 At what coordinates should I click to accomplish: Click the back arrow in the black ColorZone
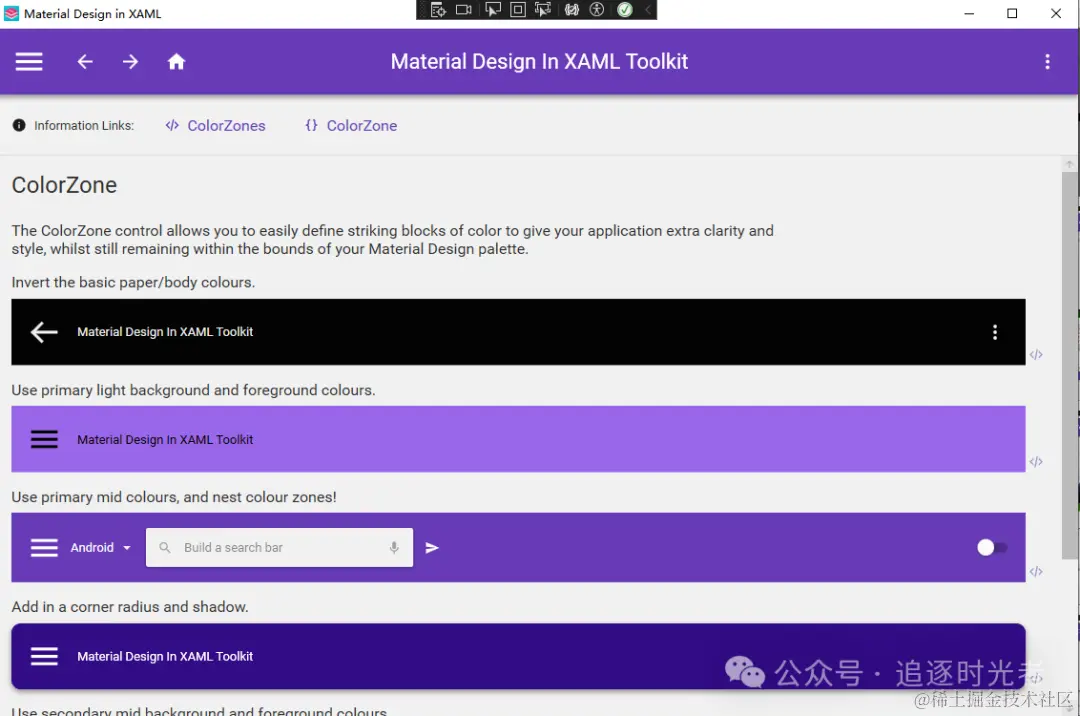click(x=44, y=332)
